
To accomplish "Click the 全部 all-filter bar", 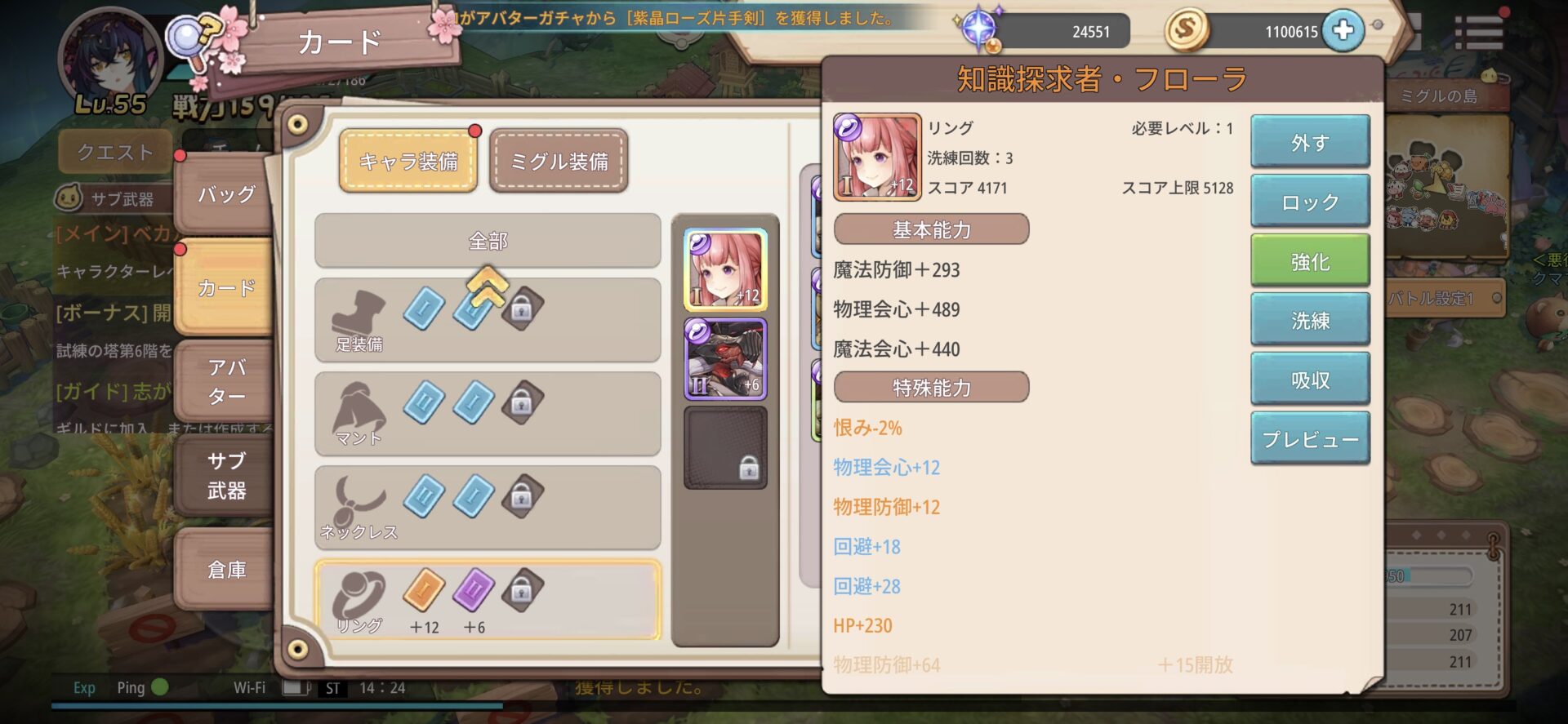I will [x=488, y=241].
